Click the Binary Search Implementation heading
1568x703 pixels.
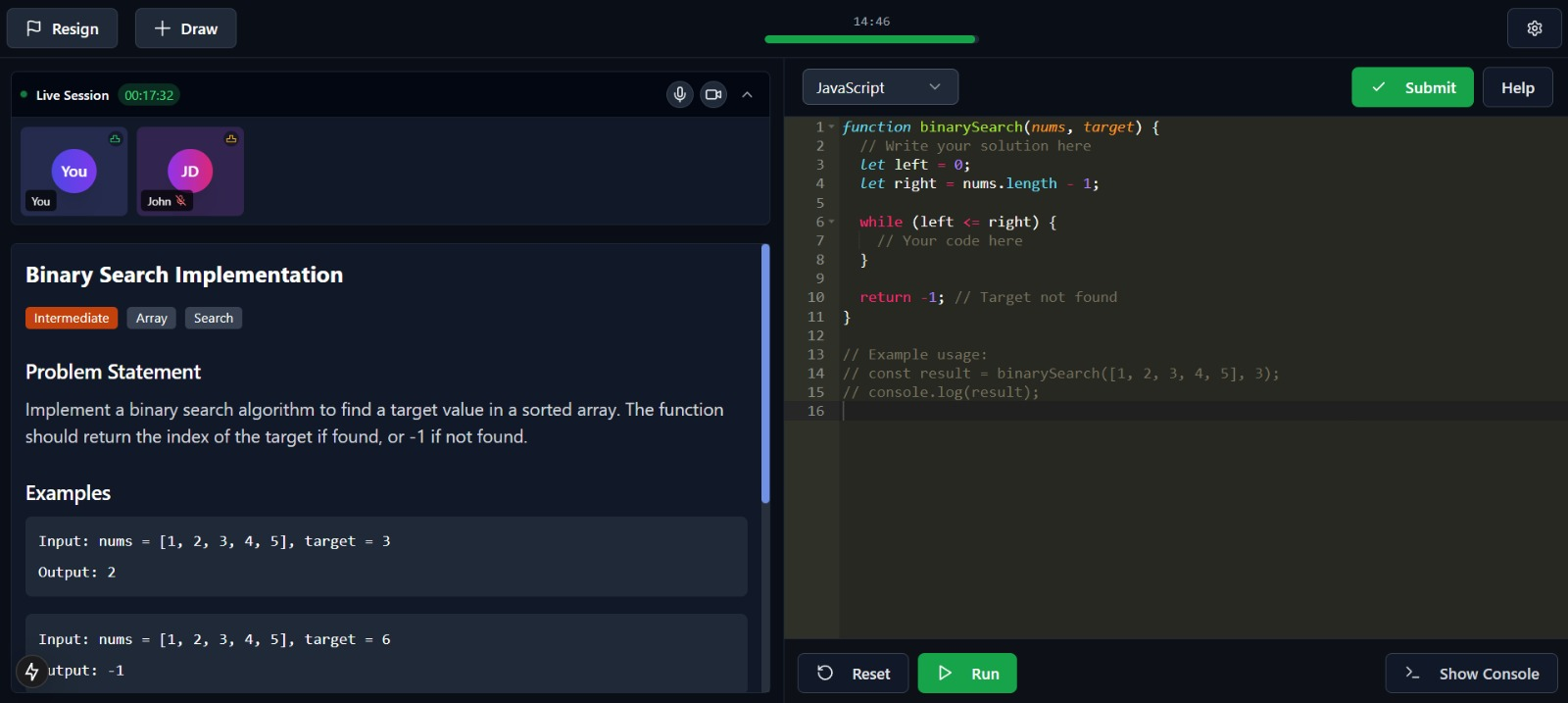click(x=184, y=276)
